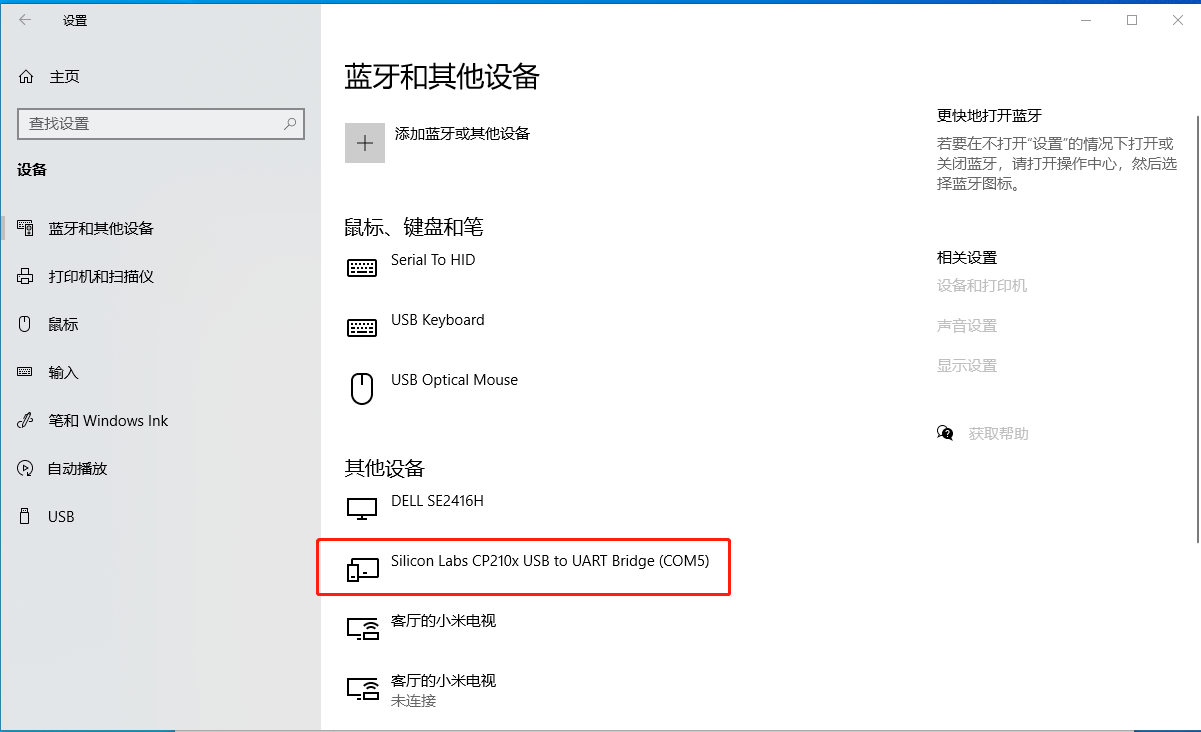Go to 笔和 Windows Ink section
The height and width of the screenshot is (732, 1201).
pos(108,420)
